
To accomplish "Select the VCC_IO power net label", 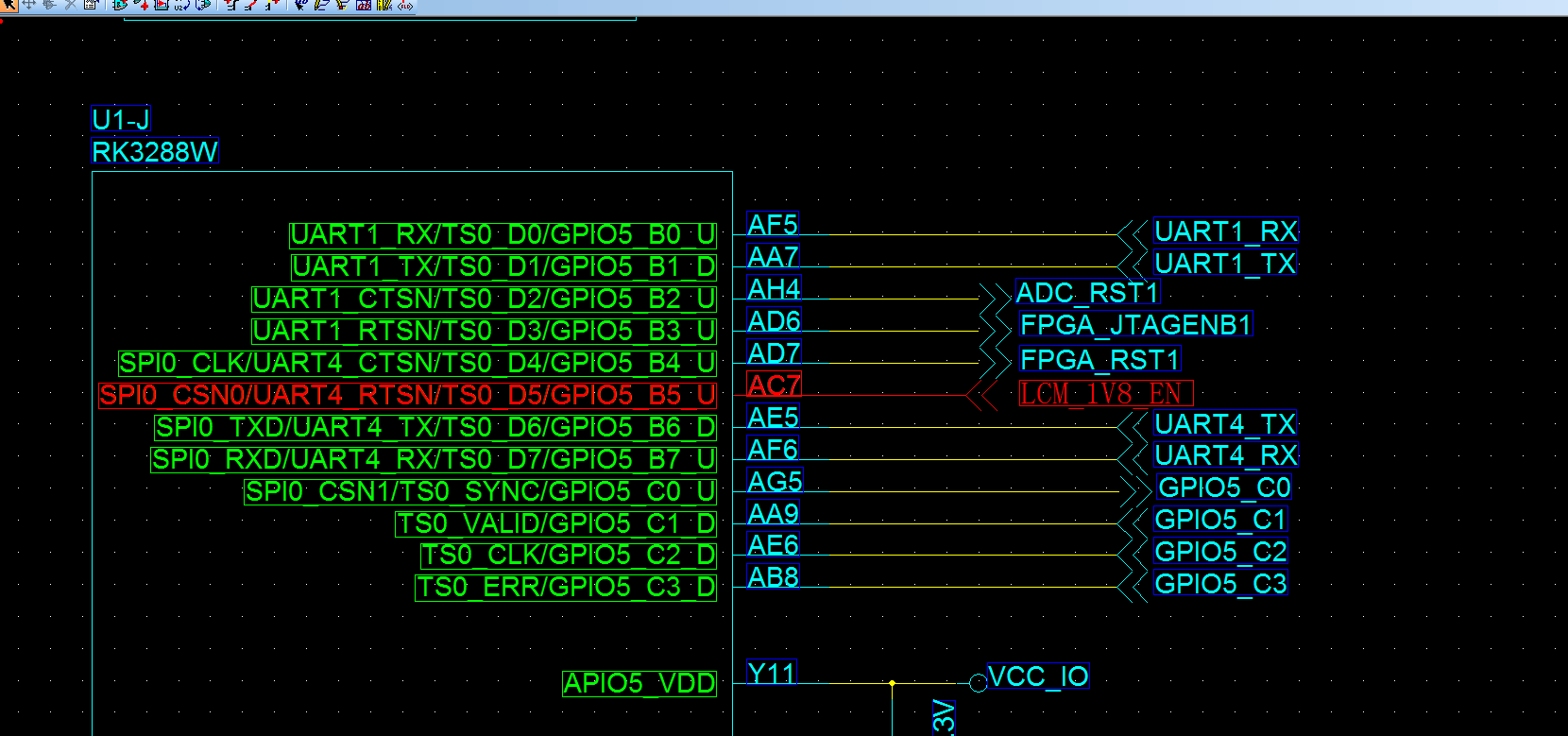I will click(1038, 676).
